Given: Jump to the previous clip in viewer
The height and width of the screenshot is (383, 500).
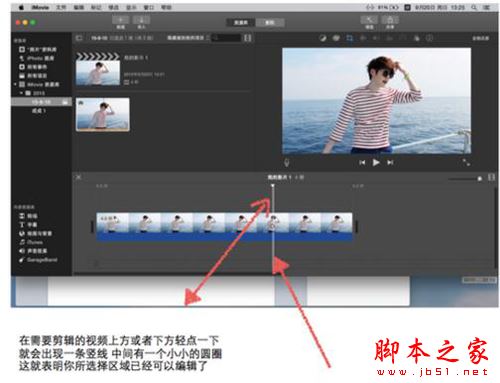Looking at the screenshot, I should (362, 163).
